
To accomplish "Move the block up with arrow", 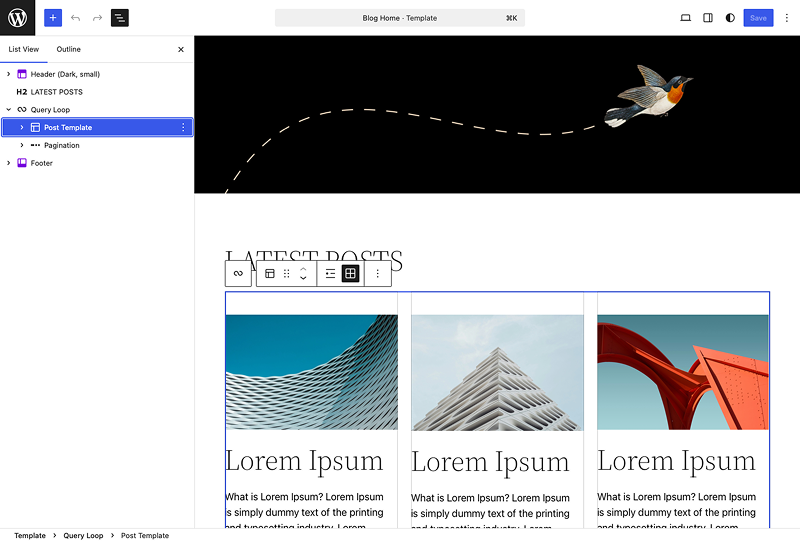I will (303, 269).
